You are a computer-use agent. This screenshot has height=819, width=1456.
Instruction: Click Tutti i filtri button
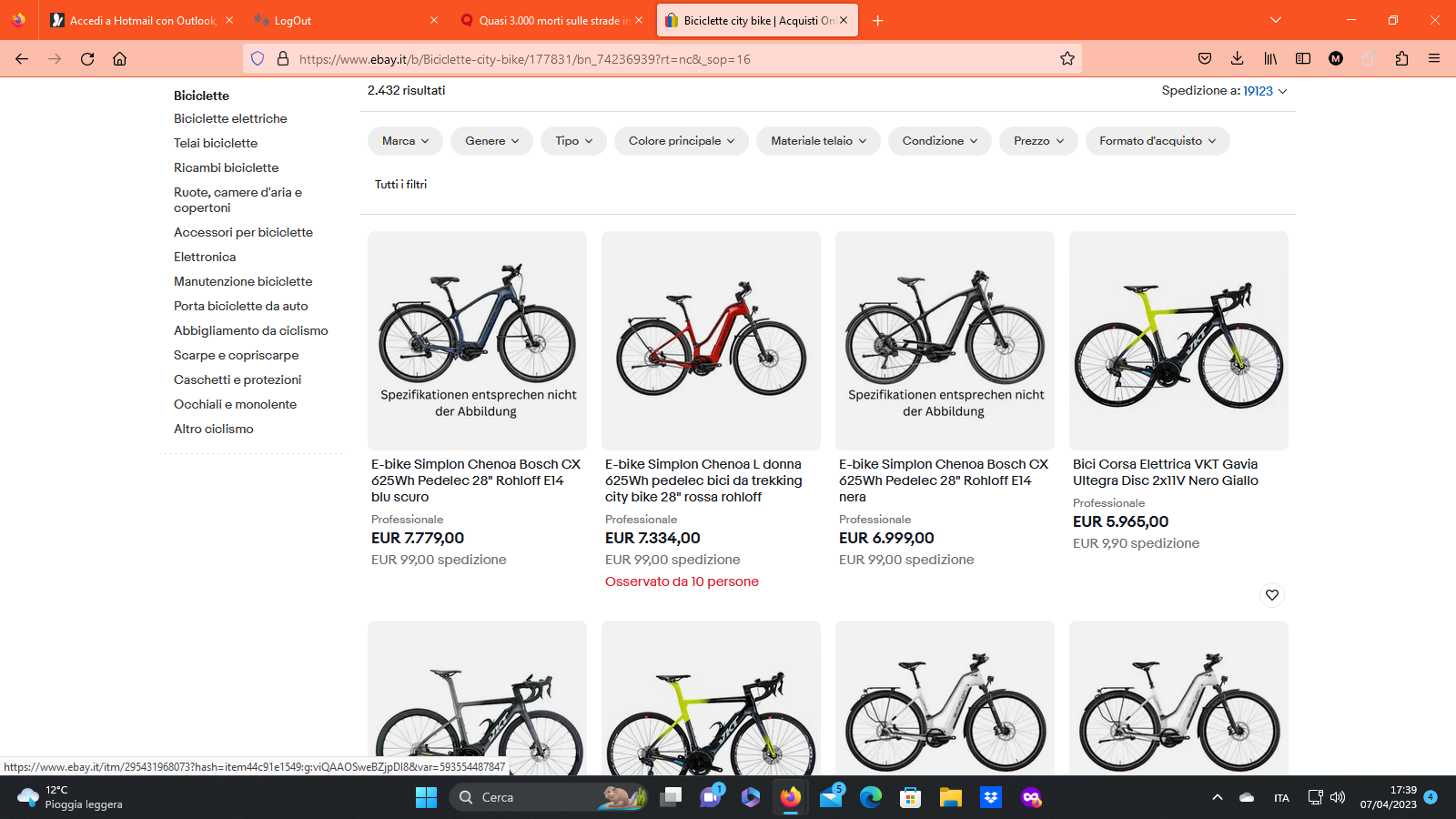pyautogui.click(x=400, y=184)
